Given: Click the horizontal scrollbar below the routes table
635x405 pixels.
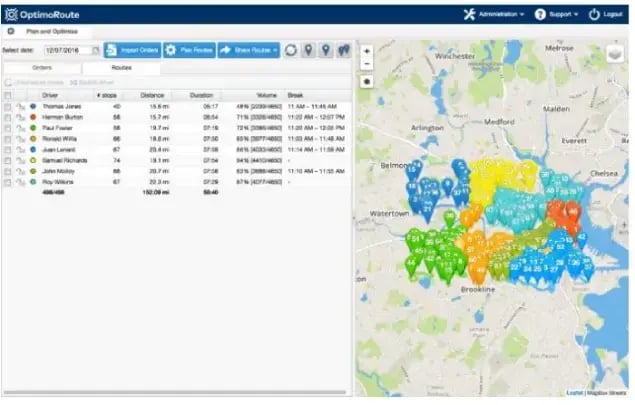Looking at the screenshot, I should tap(175, 392).
